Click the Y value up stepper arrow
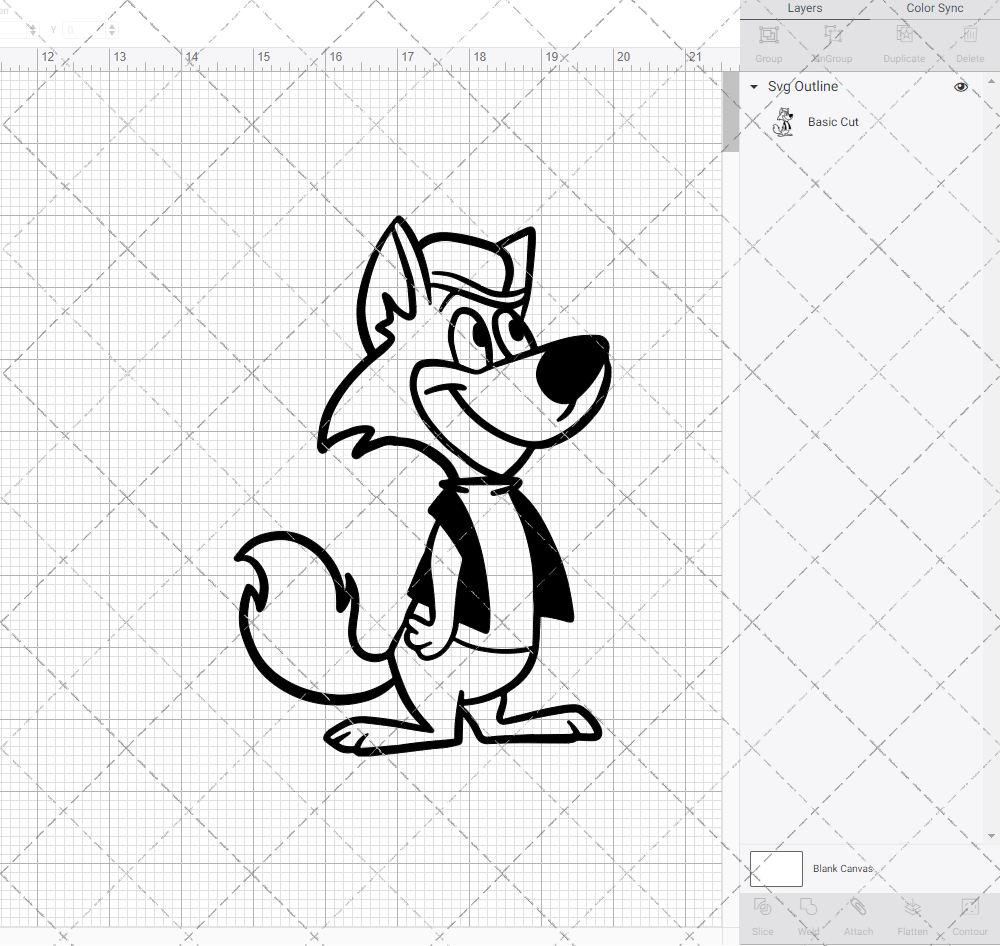 pos(111,25)
